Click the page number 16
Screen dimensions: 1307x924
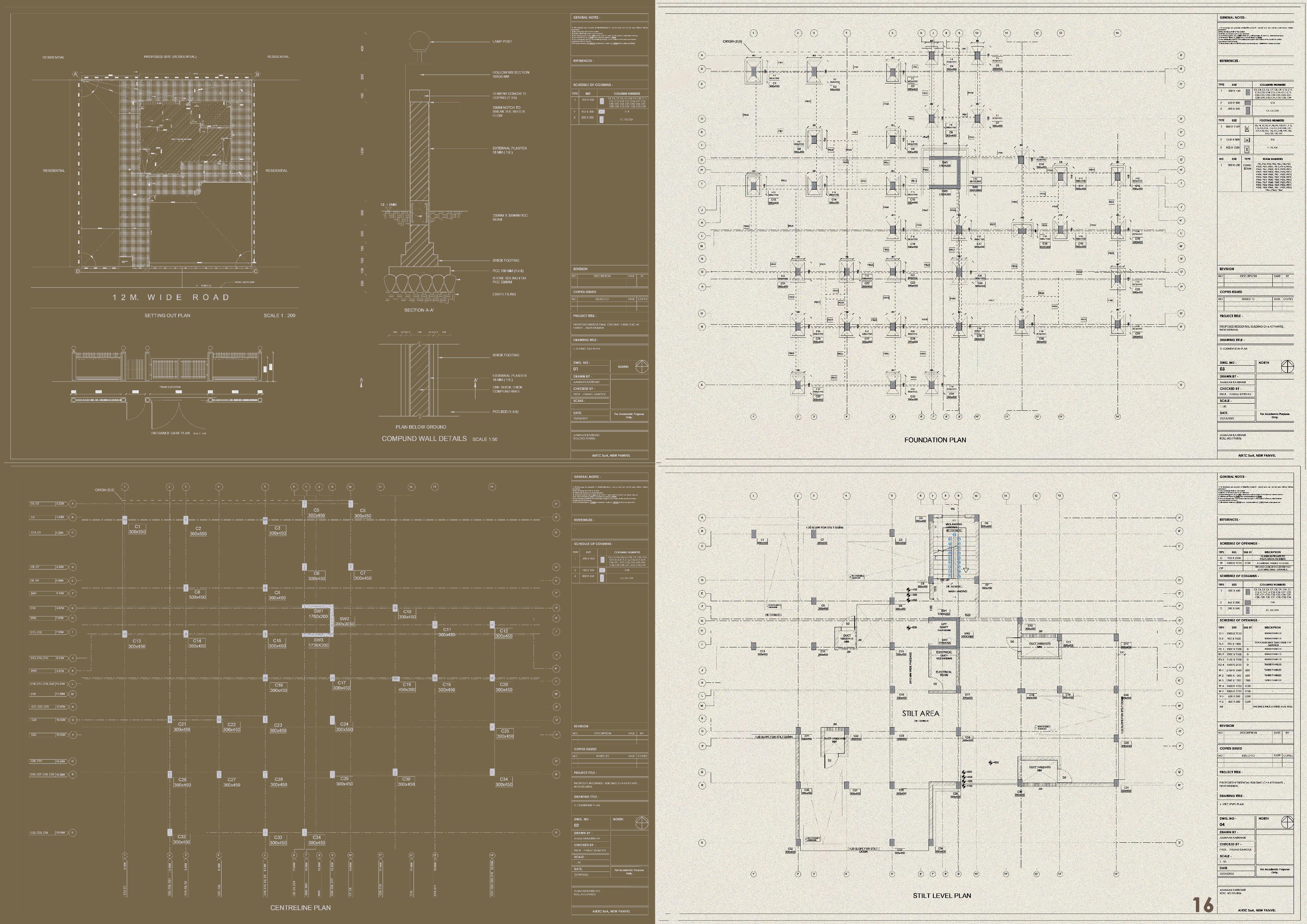[x=1203, y=905]
